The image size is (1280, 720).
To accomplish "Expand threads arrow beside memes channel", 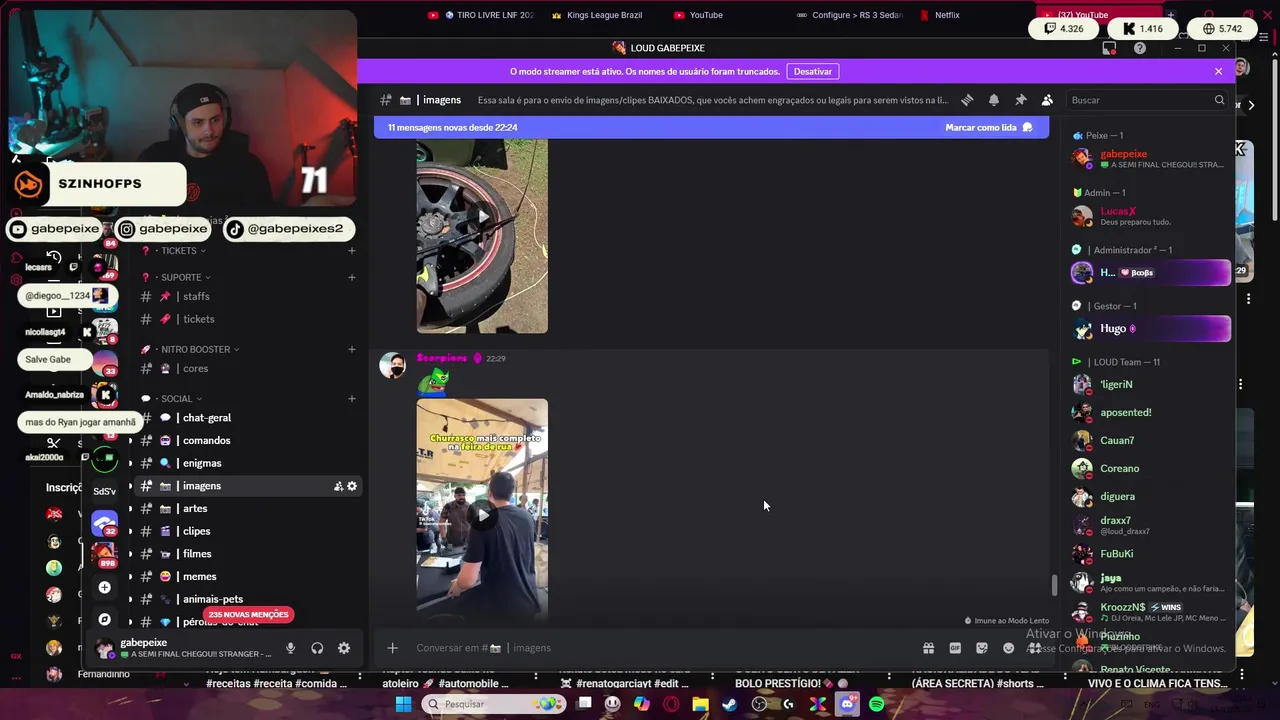I will [x=130, y=577].
